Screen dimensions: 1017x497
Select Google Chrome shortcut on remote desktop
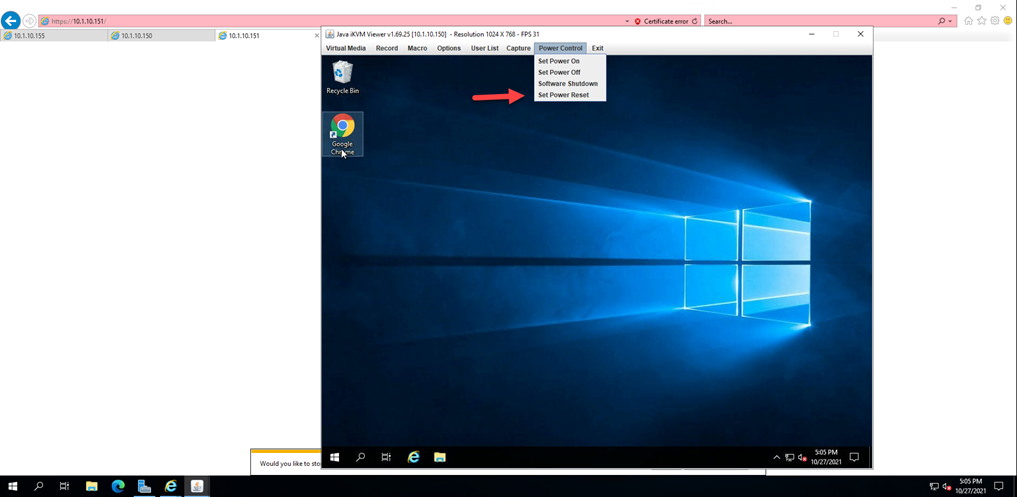(x=342, y=134)
